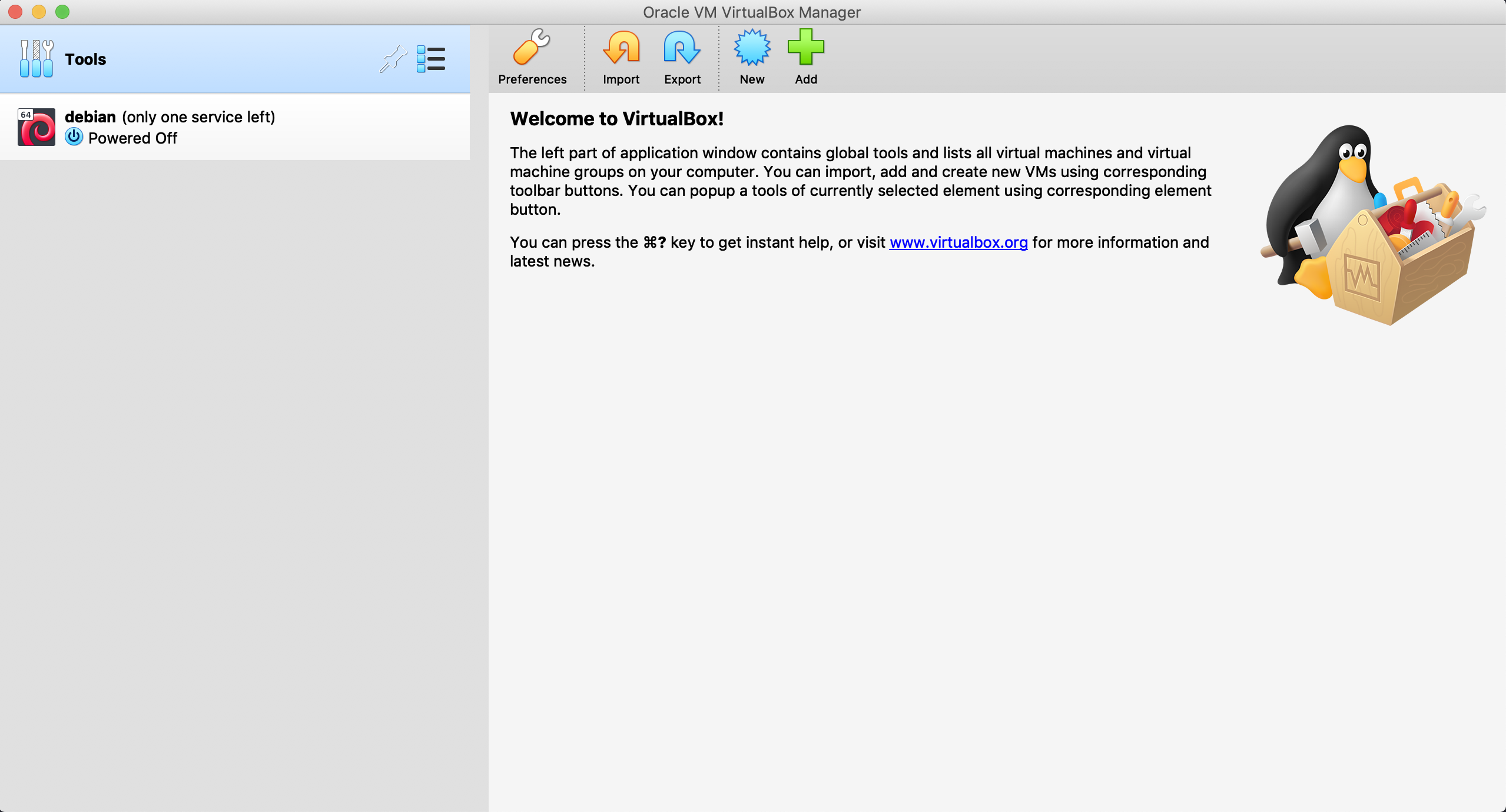Image resolution: width=1506 pixels, height=812 pixels.
Task: Click the Powered Off status icon
Action: (x=74, y=137)
